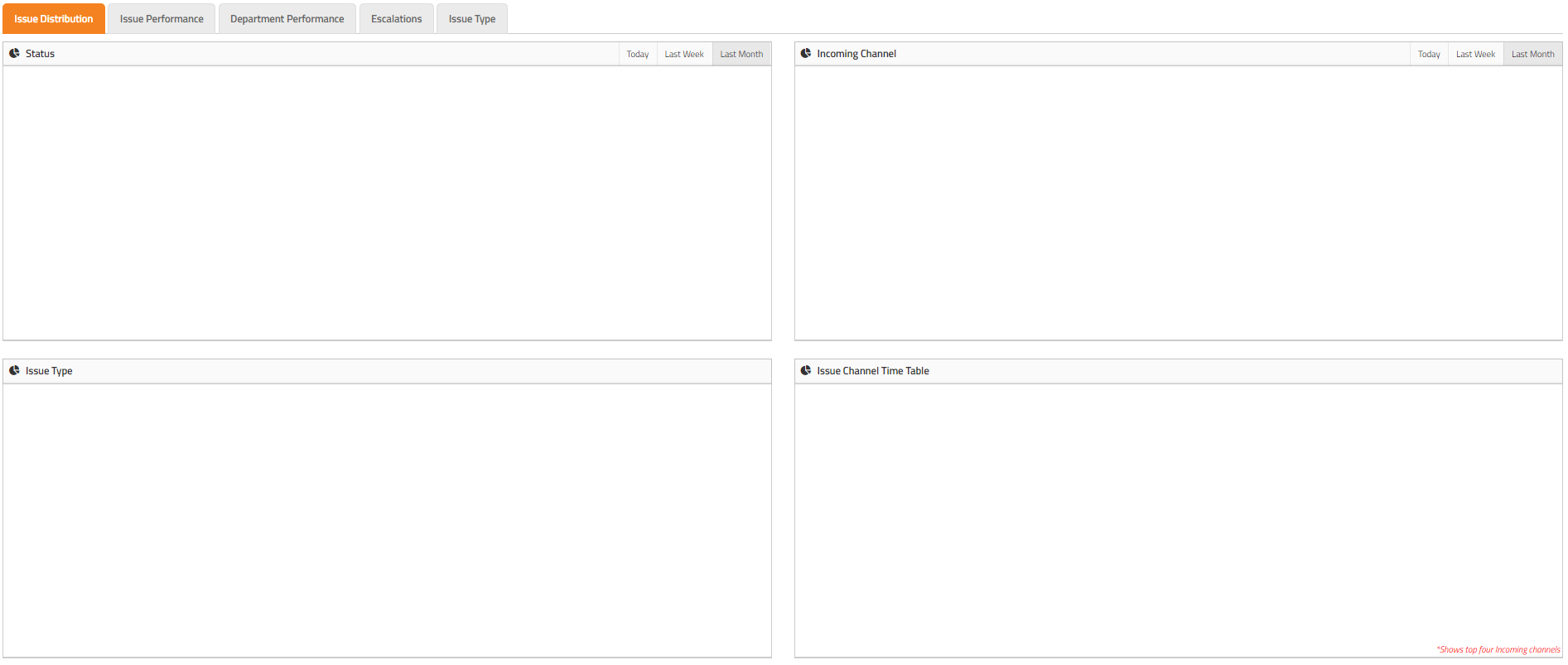Show Last Month in Status panel
This screenshot has height=665, width=1568.
741,54
